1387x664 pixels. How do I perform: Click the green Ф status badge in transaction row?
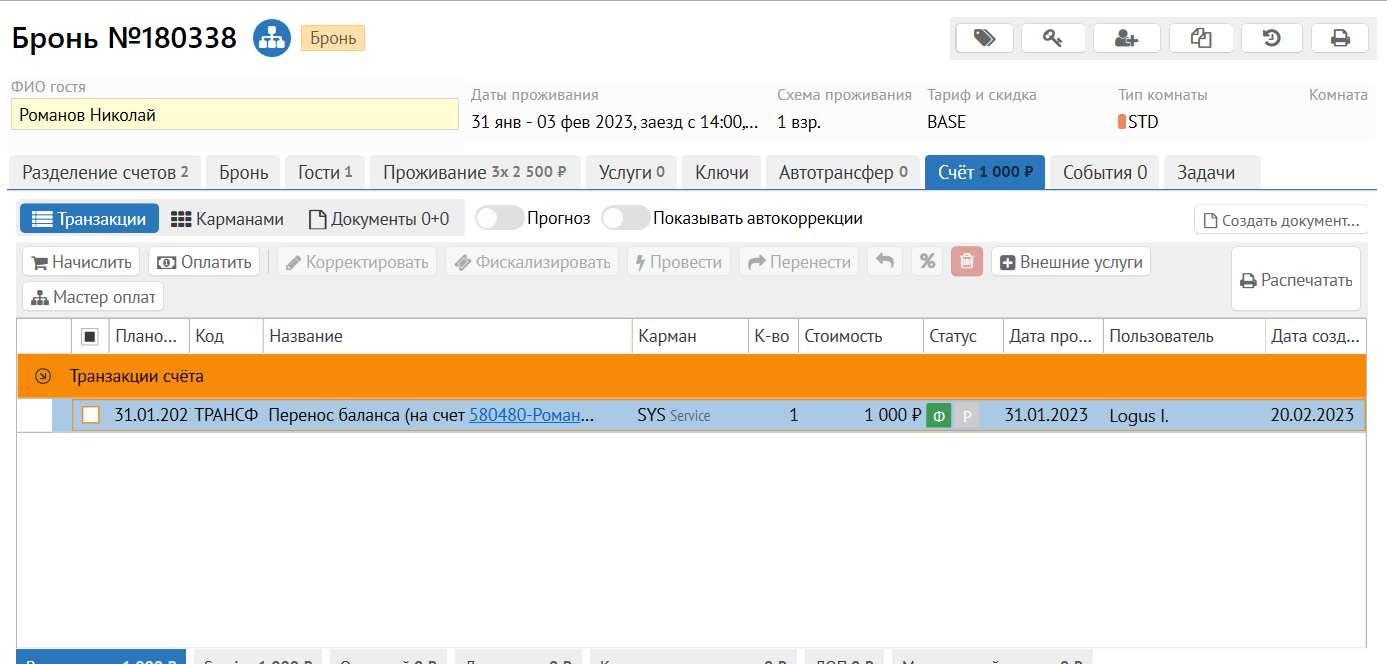click(x=938, y=416)
